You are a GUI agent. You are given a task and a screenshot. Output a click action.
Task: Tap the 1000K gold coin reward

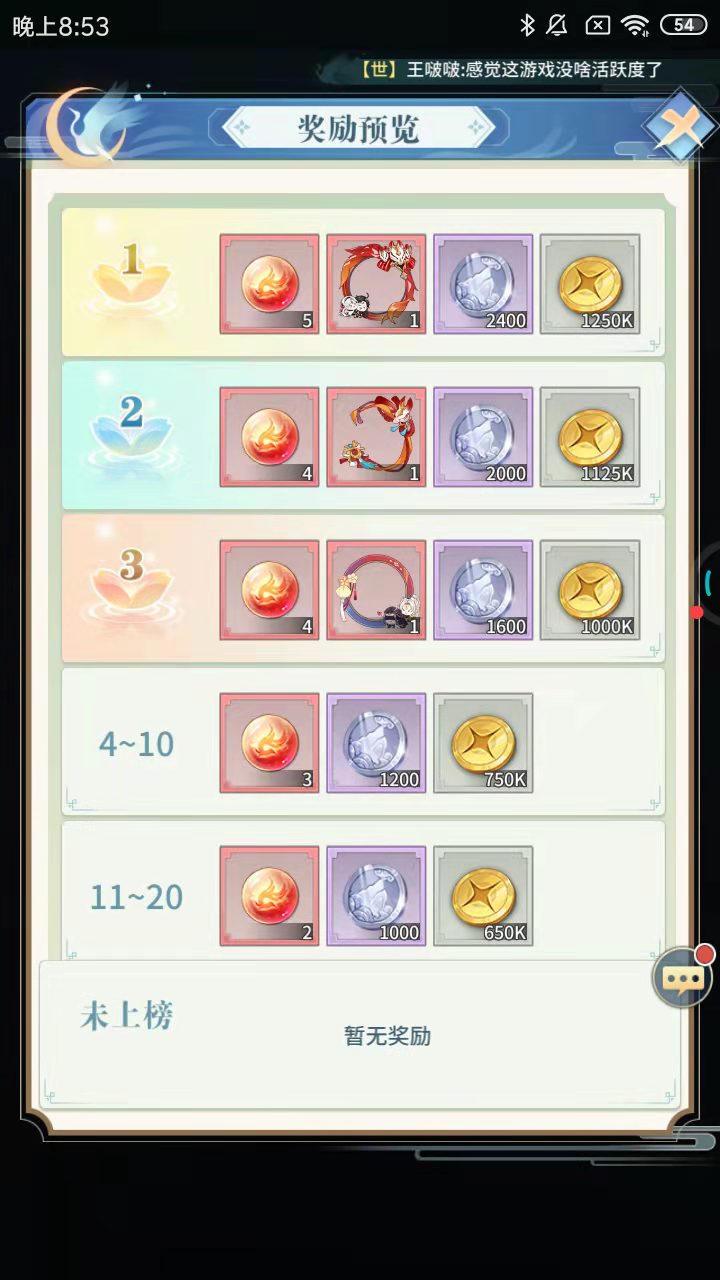[590, 590]
